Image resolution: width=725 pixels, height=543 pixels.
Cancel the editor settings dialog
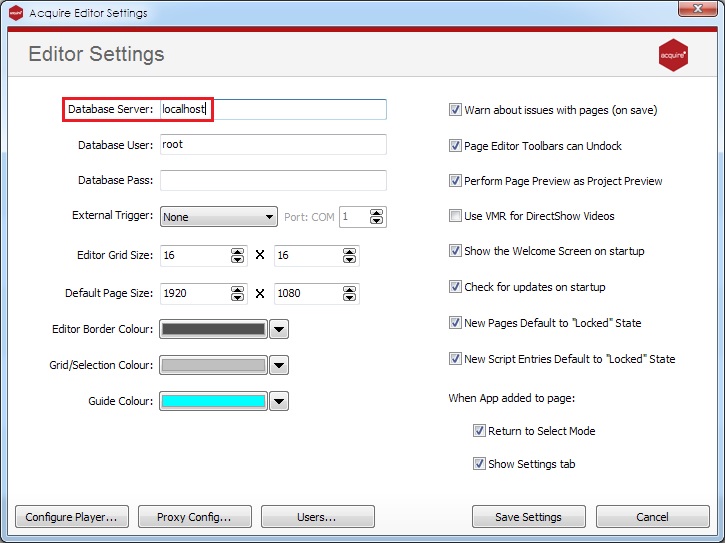[x=652, y=517]
